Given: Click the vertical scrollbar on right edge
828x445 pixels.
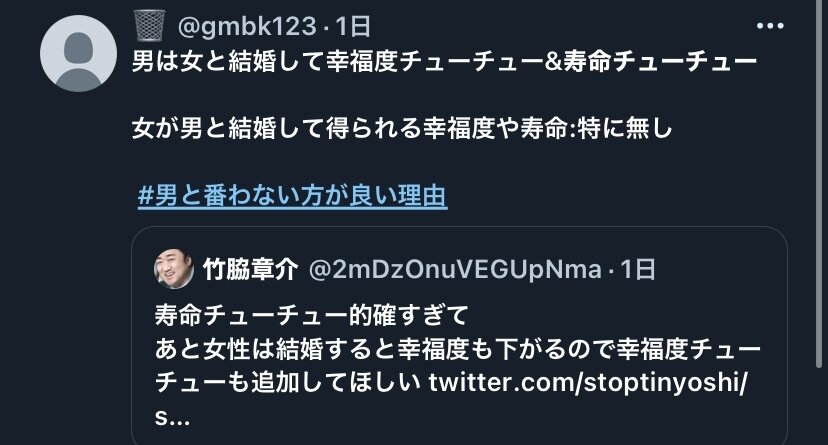Looking at the screenshot, I should 818,185.
